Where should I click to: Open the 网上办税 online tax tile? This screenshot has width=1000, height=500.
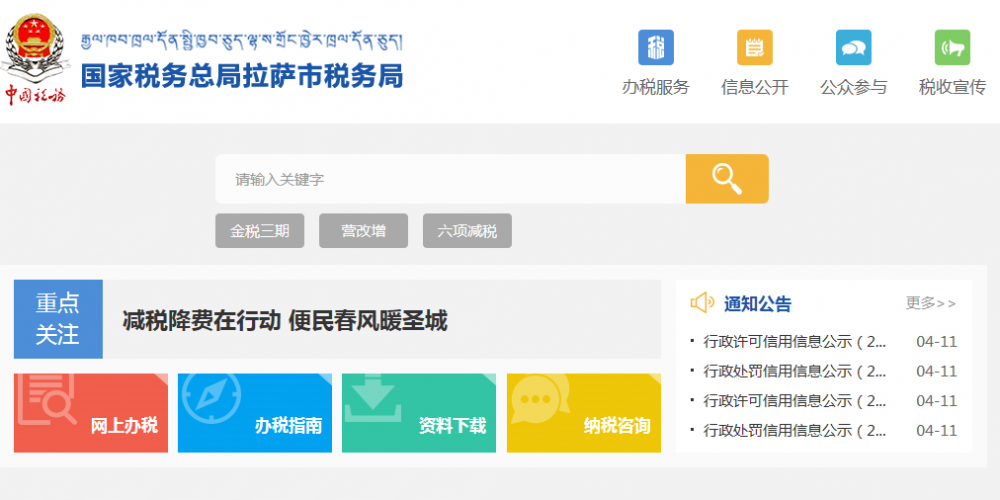tap(91, 412)
